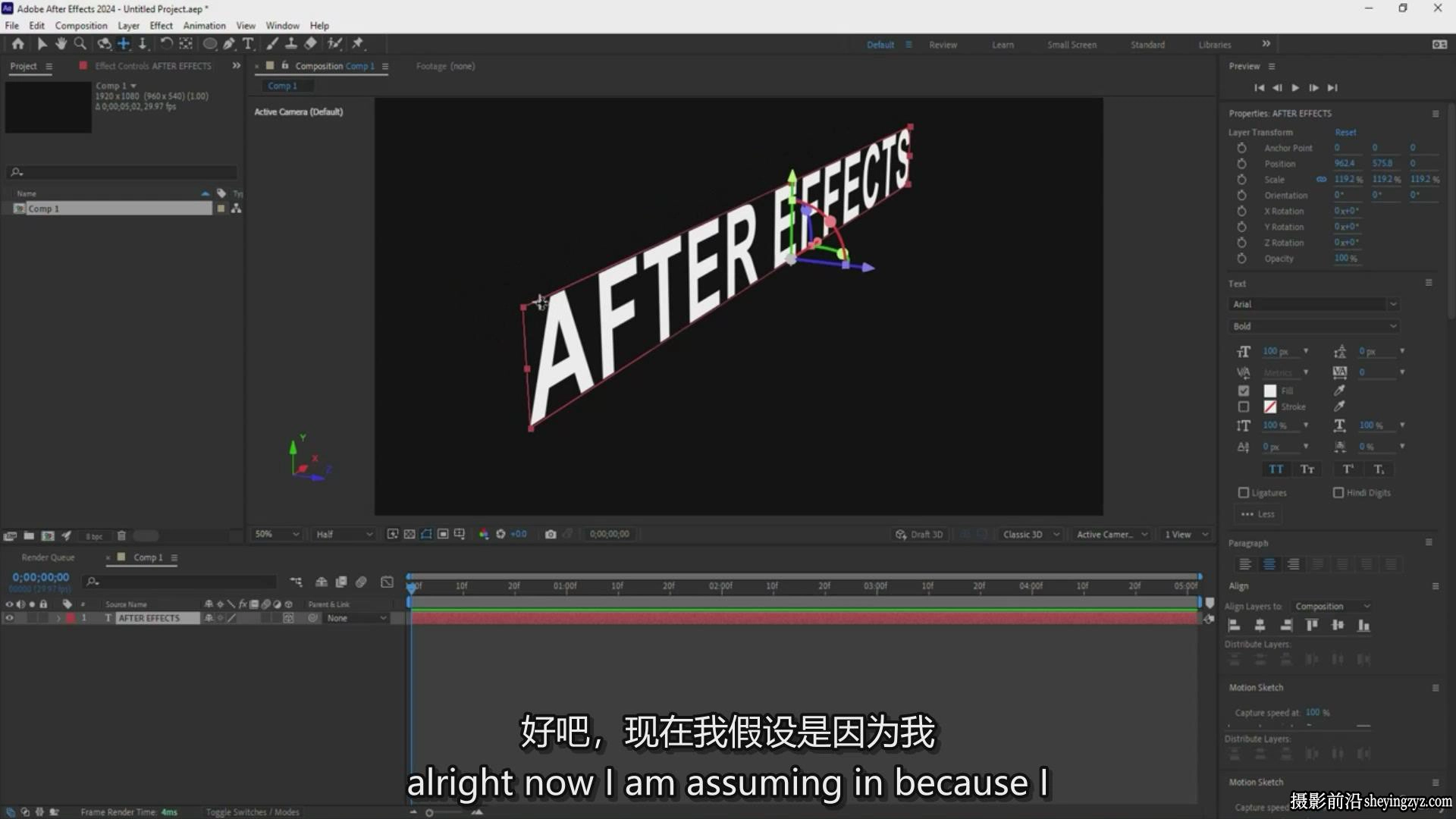This screenshot has width=1456, height=819.
Task: Switch to the Effect Controls tab
Action: 152,66
